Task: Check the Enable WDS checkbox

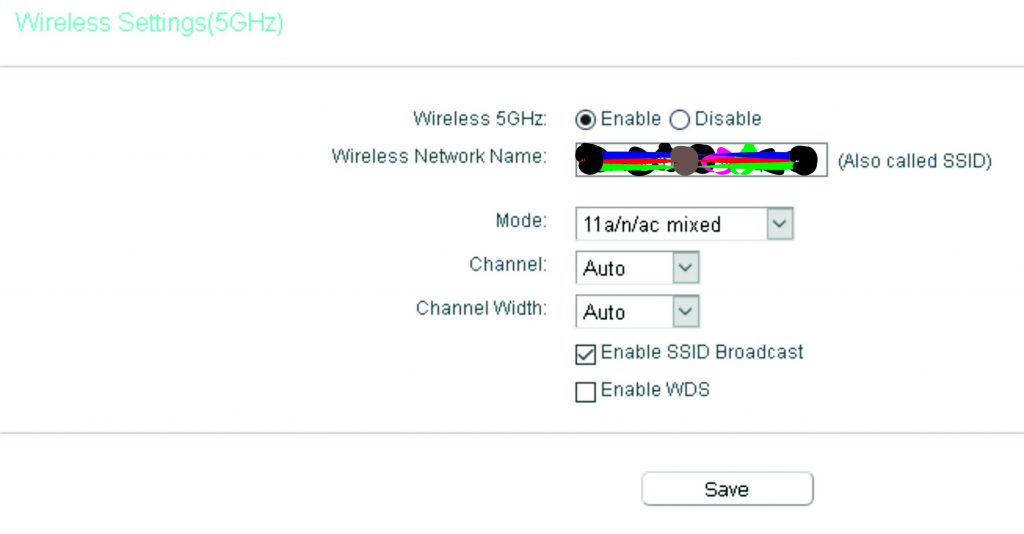Action: tap(585, 392)
